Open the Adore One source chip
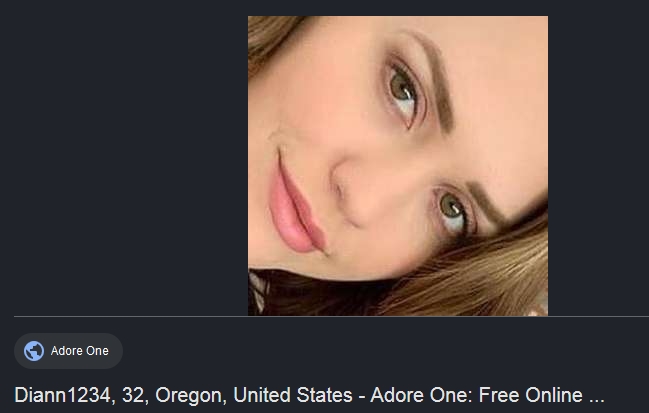649x413 pixels. point(68,351)
